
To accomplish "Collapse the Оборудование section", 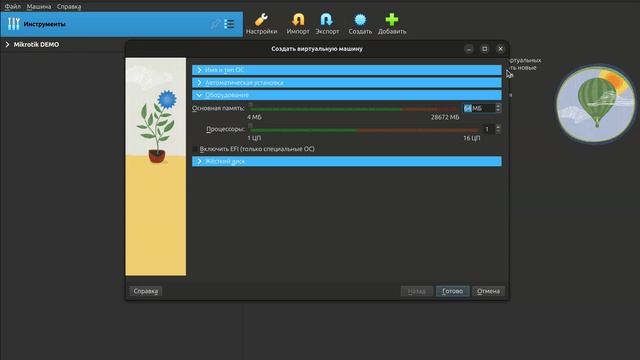I will coord(347,95).
